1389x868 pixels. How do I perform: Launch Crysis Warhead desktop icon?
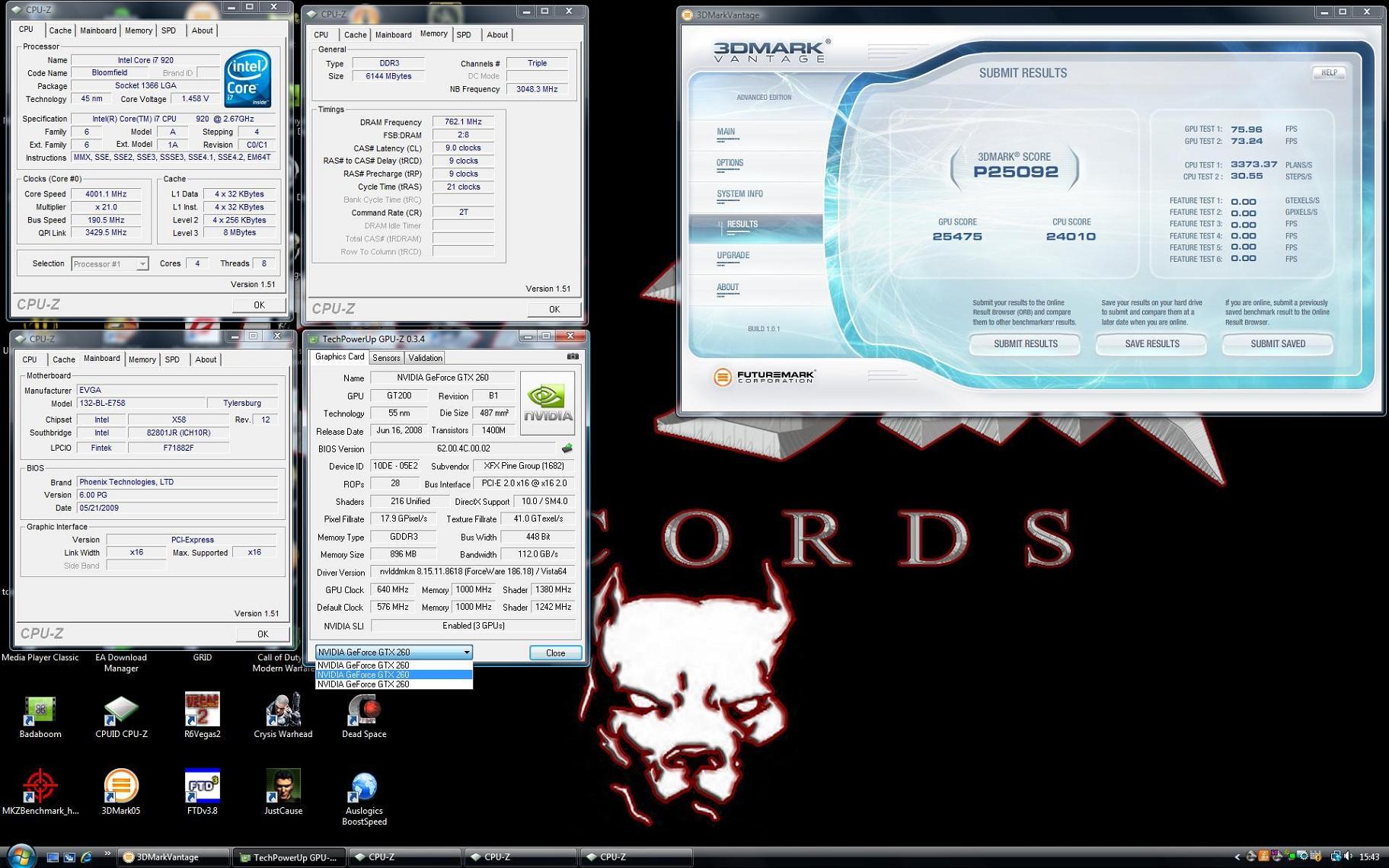point(283,716)
